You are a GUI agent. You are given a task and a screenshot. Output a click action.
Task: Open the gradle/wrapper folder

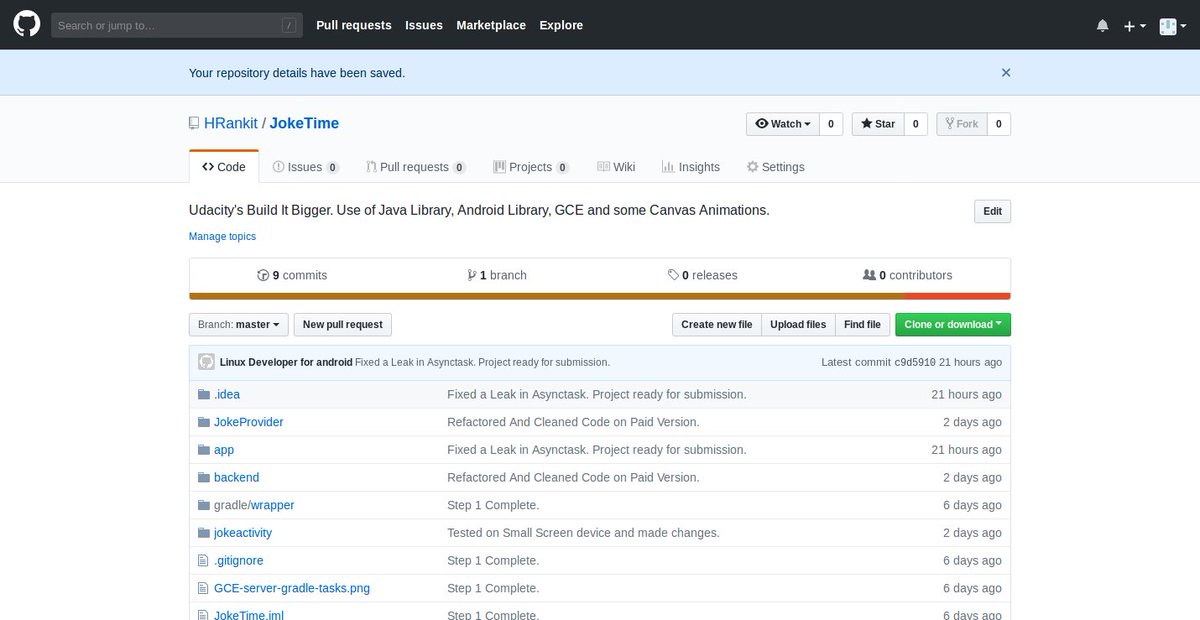[x=254, y=505]
